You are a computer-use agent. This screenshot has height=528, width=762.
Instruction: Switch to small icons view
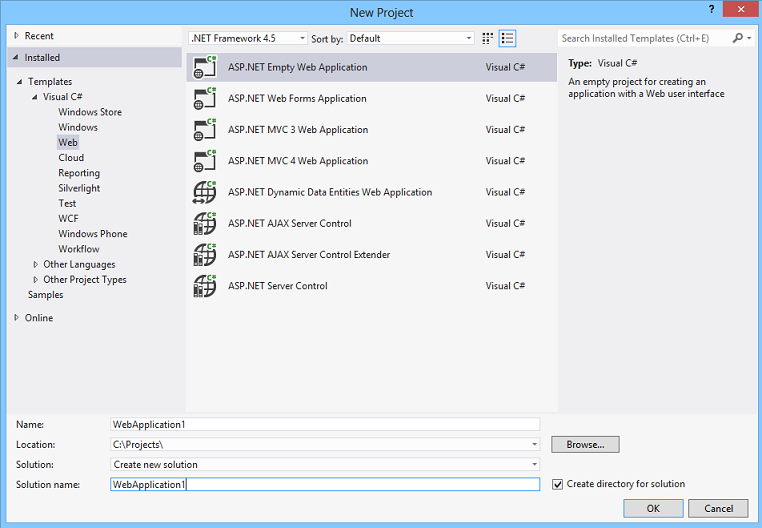(x=487, y=38)
